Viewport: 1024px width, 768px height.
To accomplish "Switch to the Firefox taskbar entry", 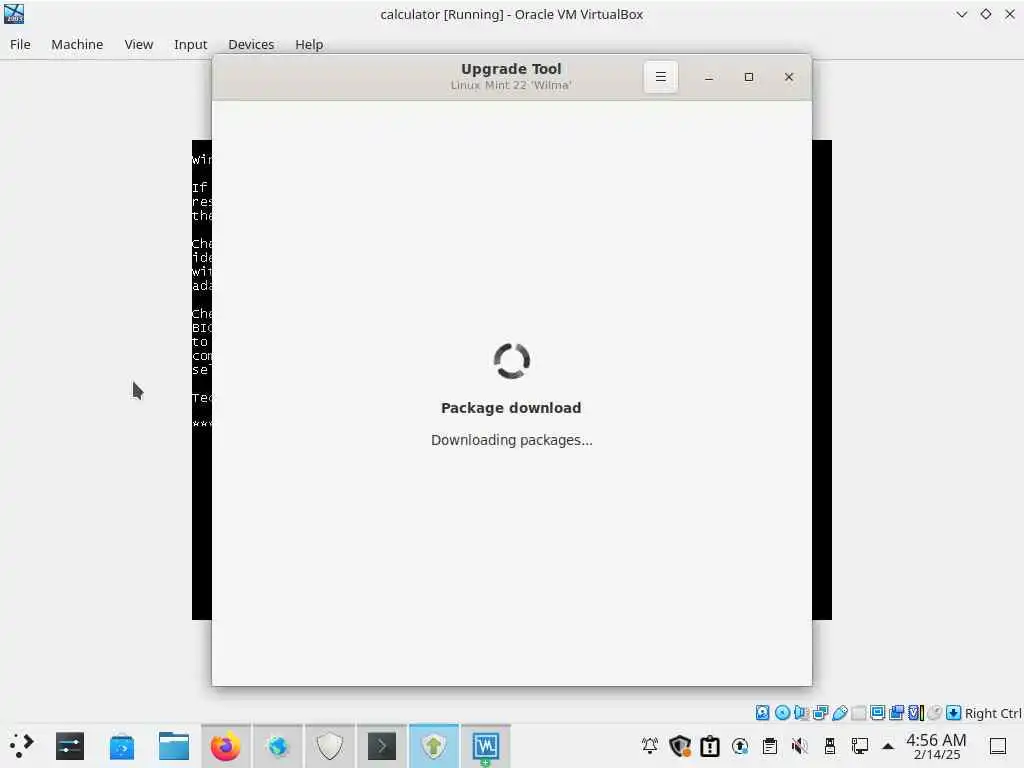I will [225, 746].
